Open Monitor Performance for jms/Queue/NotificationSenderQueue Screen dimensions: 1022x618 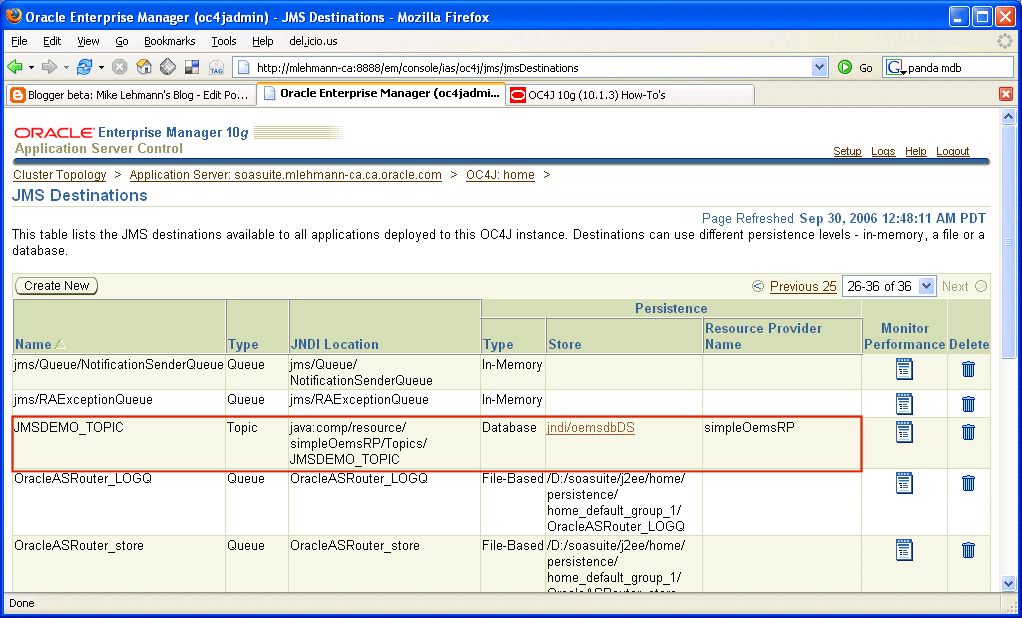(x=904, y=369)
